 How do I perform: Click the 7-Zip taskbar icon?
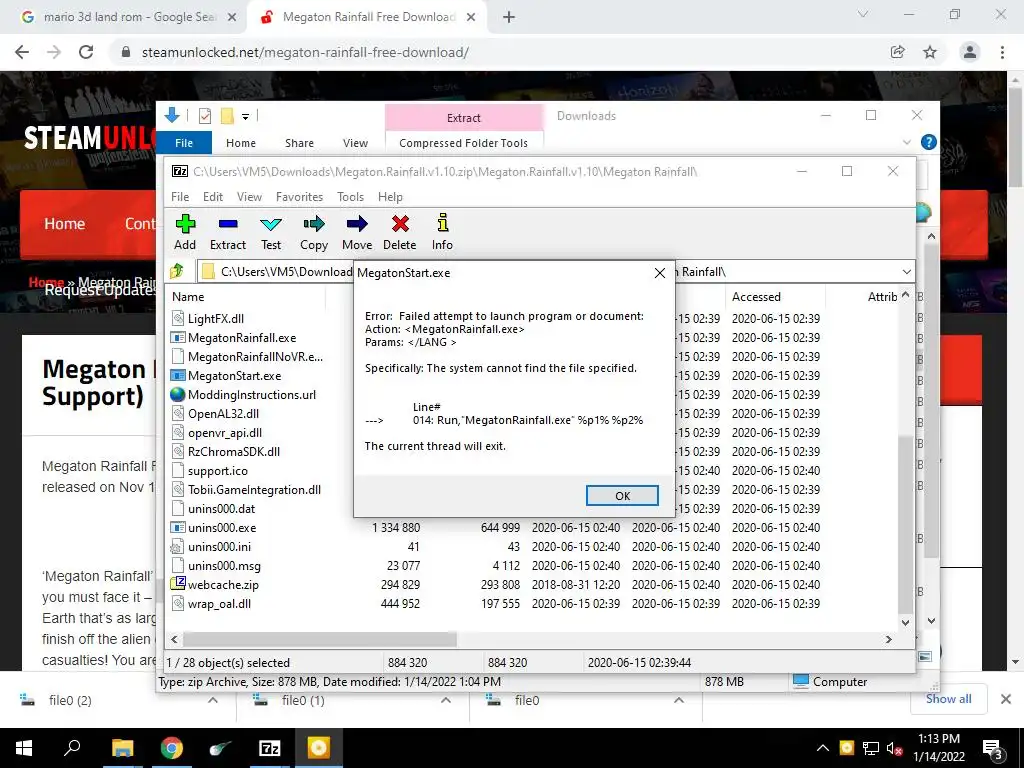(x=269, y=748)
